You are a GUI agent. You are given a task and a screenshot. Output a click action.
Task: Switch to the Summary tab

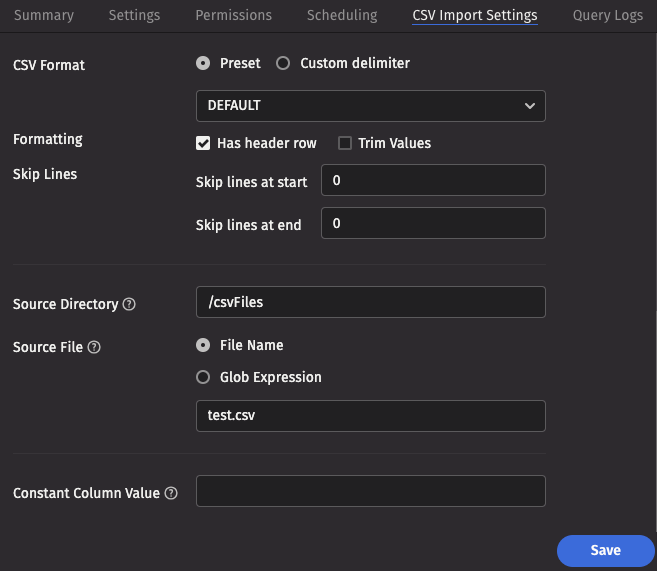(44, 15)
